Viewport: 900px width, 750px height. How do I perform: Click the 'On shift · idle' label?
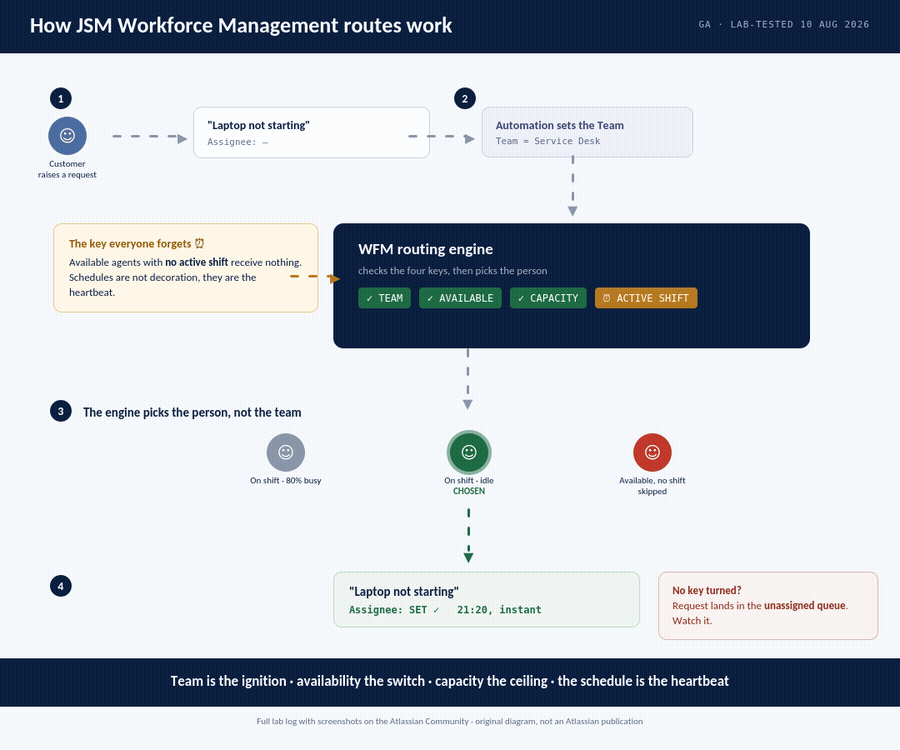469,480
